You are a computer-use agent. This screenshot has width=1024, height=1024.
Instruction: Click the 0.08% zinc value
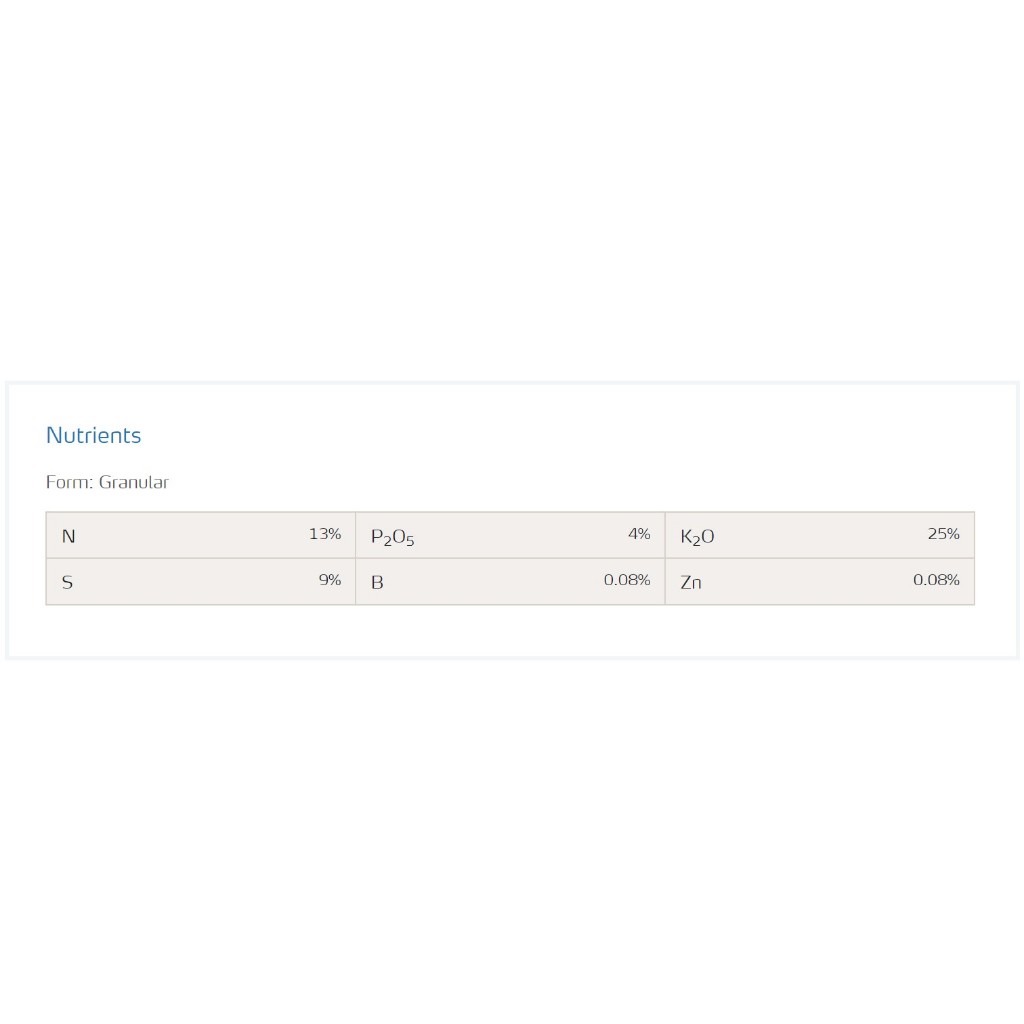click(936, 580)
